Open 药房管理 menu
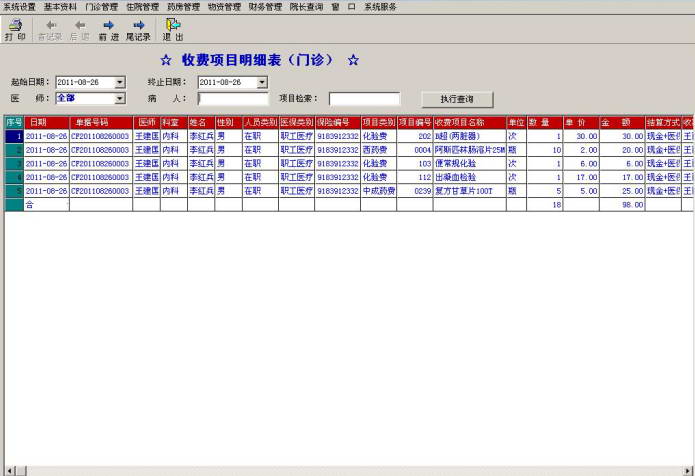 (x=184, y=7)
